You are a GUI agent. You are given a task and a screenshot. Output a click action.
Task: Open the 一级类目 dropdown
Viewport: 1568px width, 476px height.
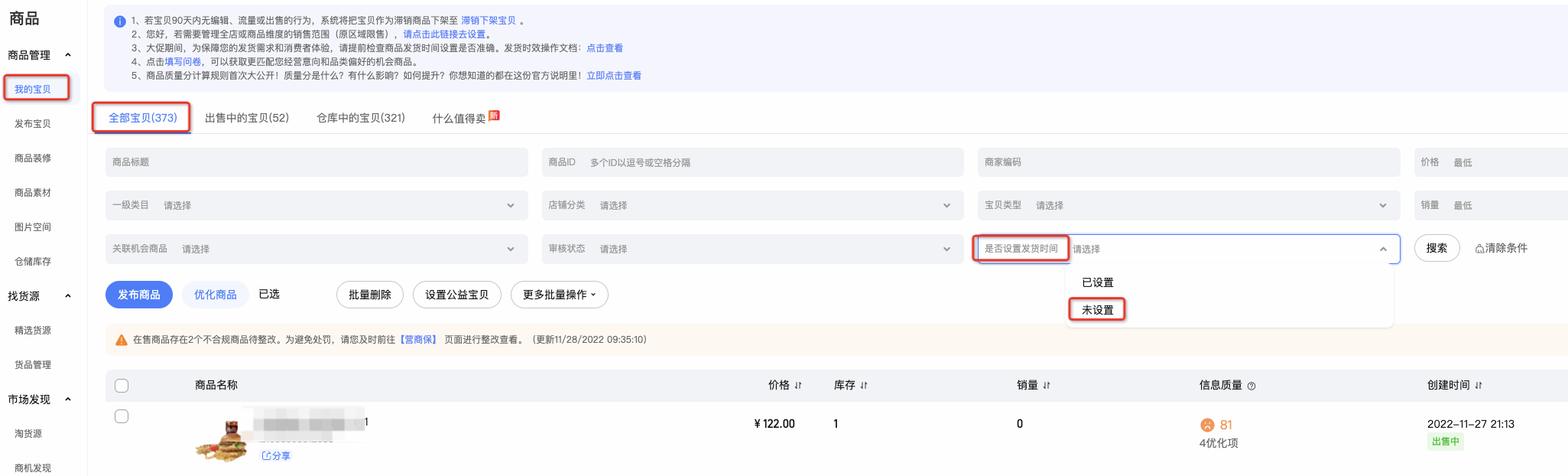317,205
